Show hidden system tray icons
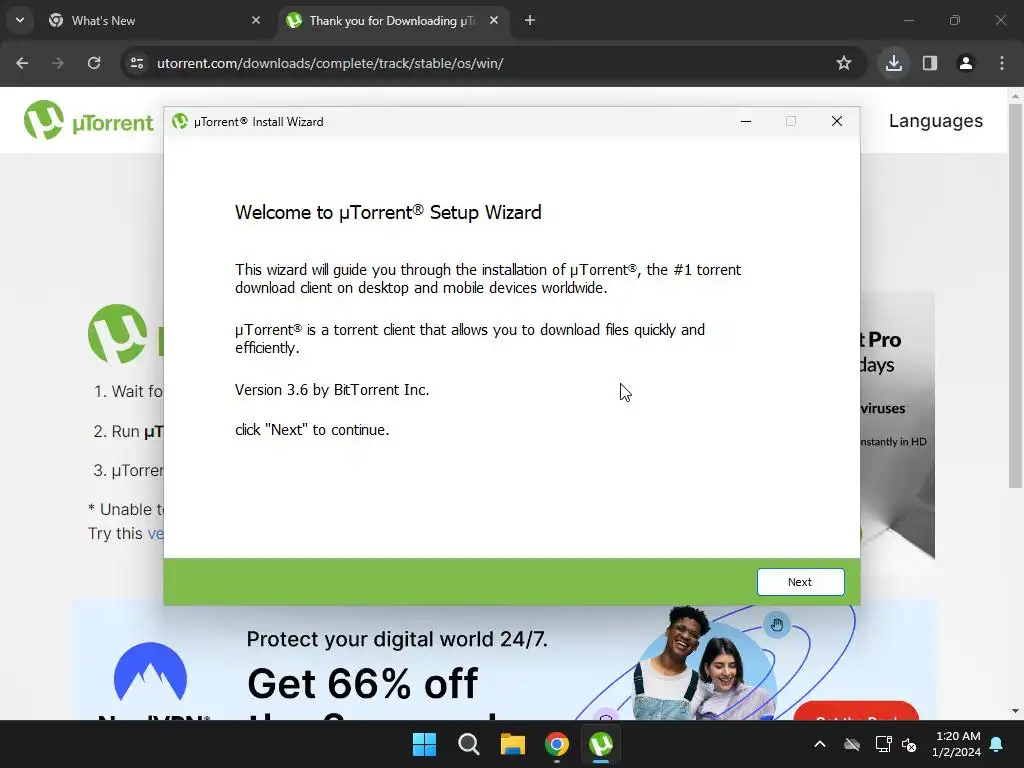1024x768 pixels. [x=820, y=744]
